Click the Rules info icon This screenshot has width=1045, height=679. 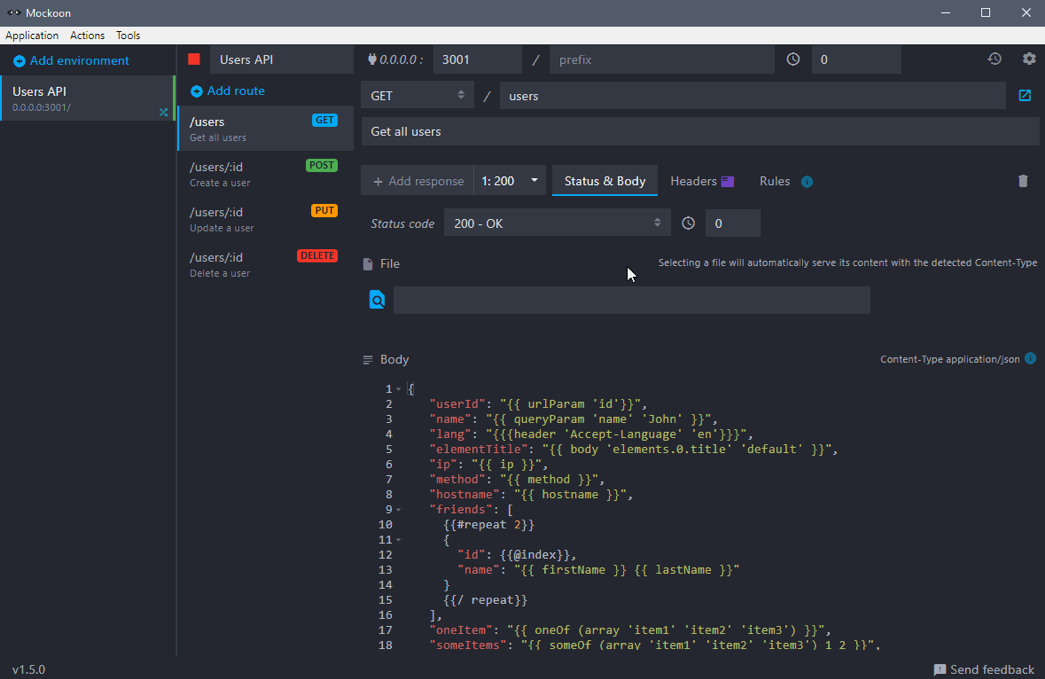(x=806, y=182)
